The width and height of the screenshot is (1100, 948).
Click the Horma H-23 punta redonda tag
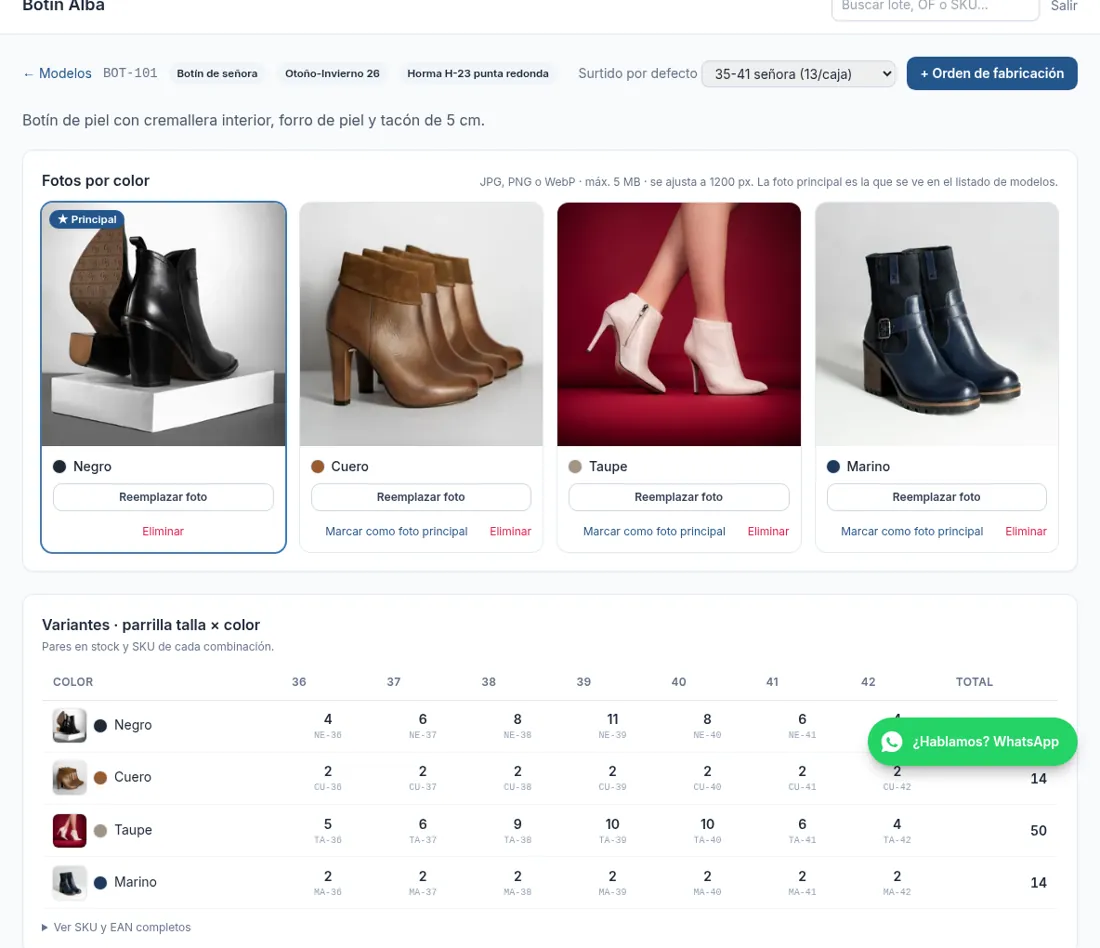tap(478, 73)
